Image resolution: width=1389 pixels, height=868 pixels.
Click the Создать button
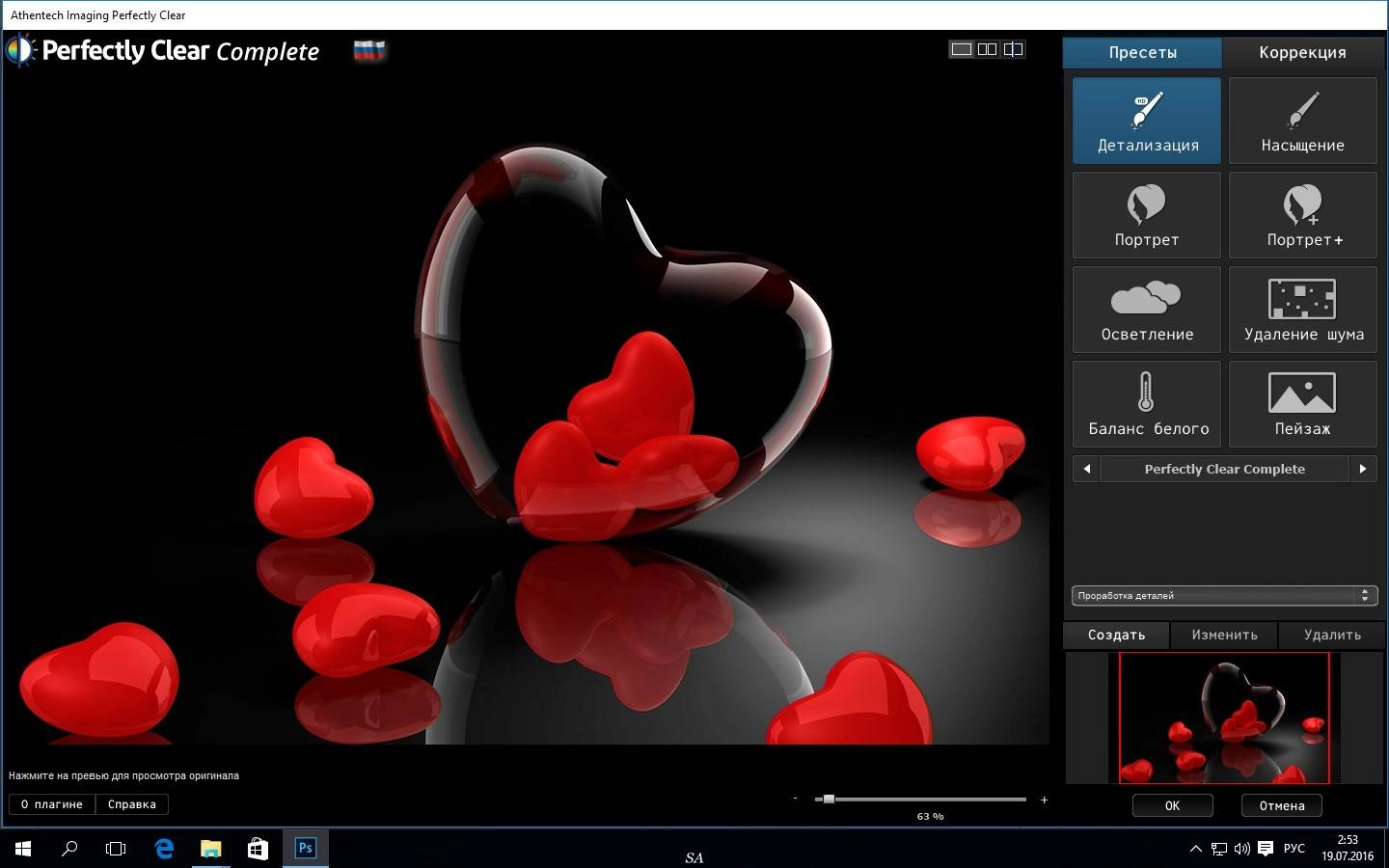pyautogui.click(x=1117, y=635)
